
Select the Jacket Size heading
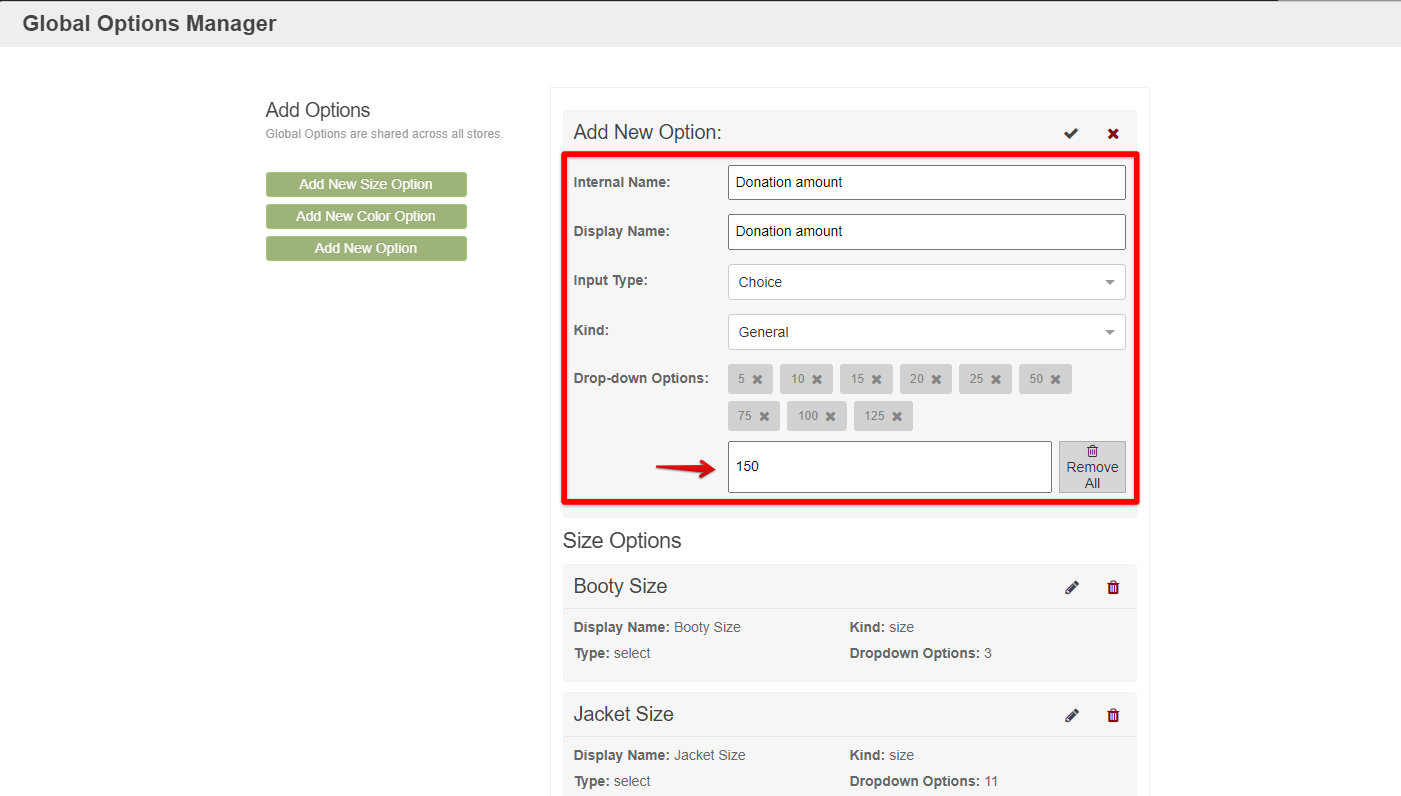point(623,714)
